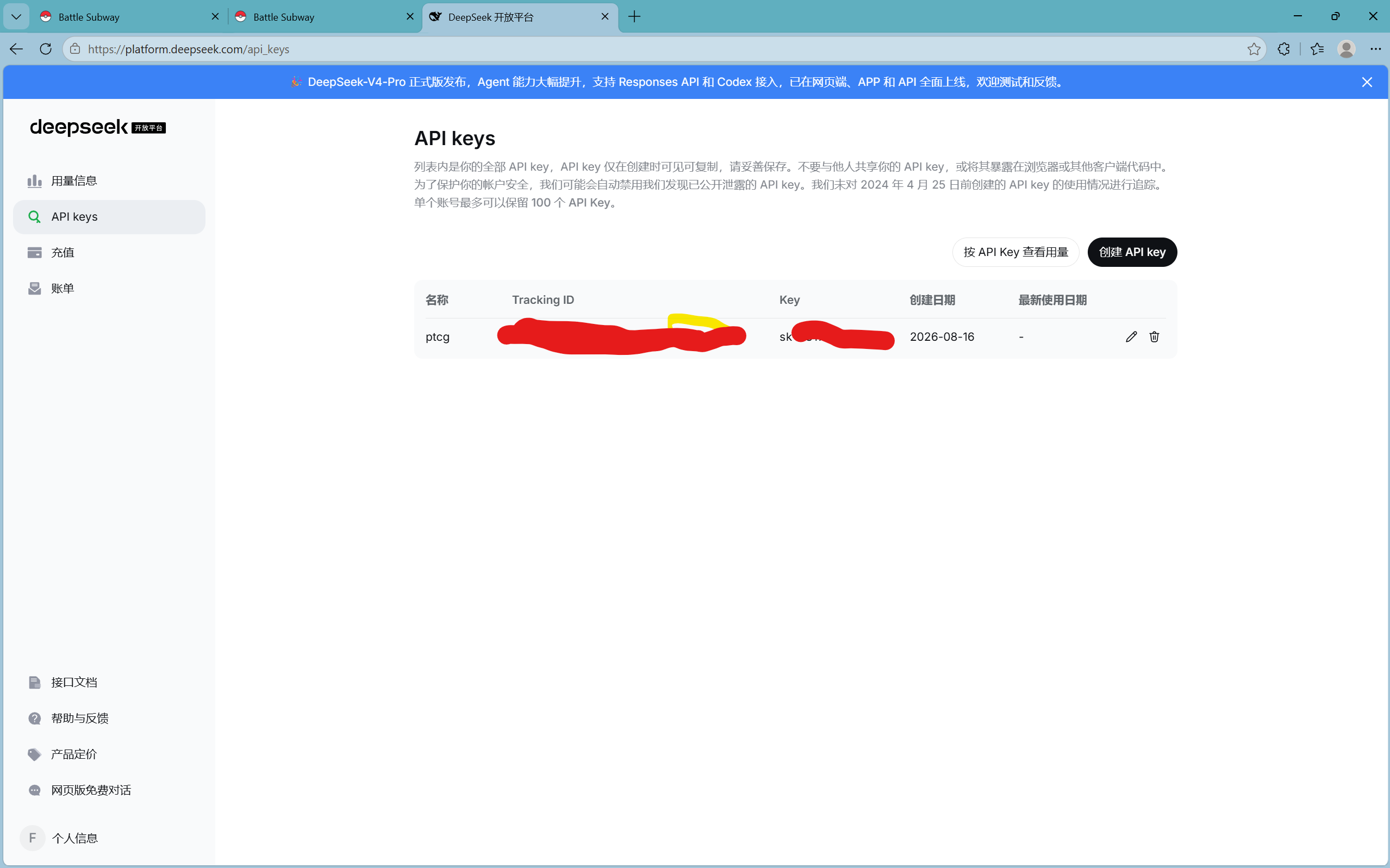Edit the ptcg key with pencil icon

pyautogui.click(x=1131, y=337)
